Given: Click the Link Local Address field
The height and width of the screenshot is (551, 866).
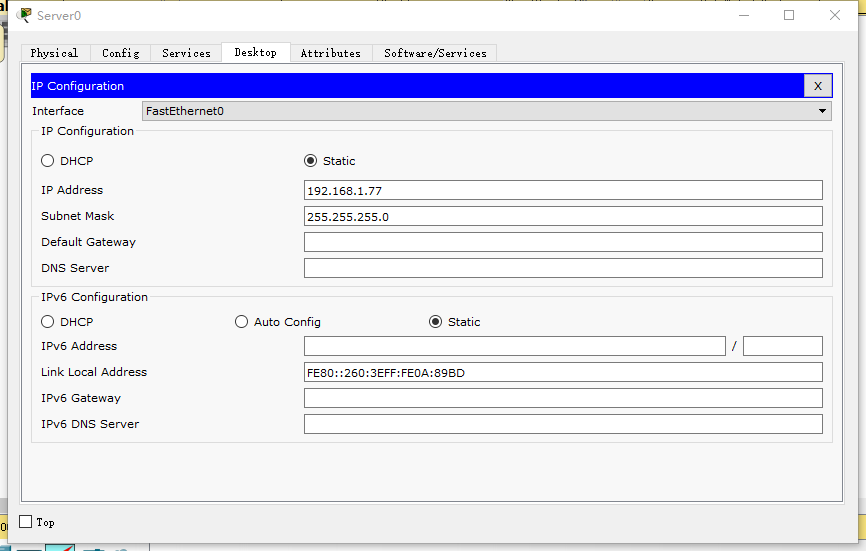Looking at the screenshot, I should pyautogui.click(x=563, y=373).
